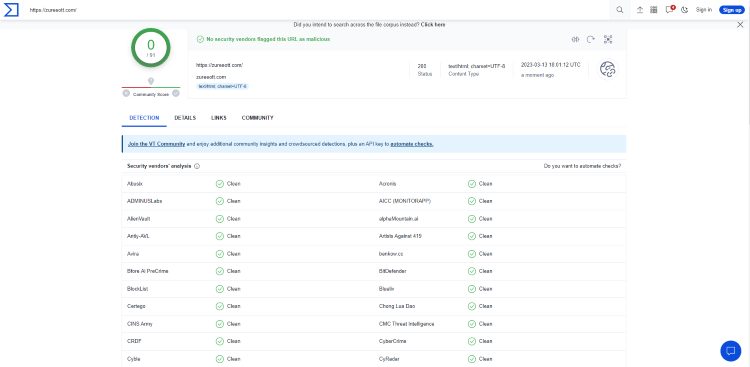Screen dimensions: 750x367
Task: Click 'Do you want to automate checks?'
Action: pos(583,166)
